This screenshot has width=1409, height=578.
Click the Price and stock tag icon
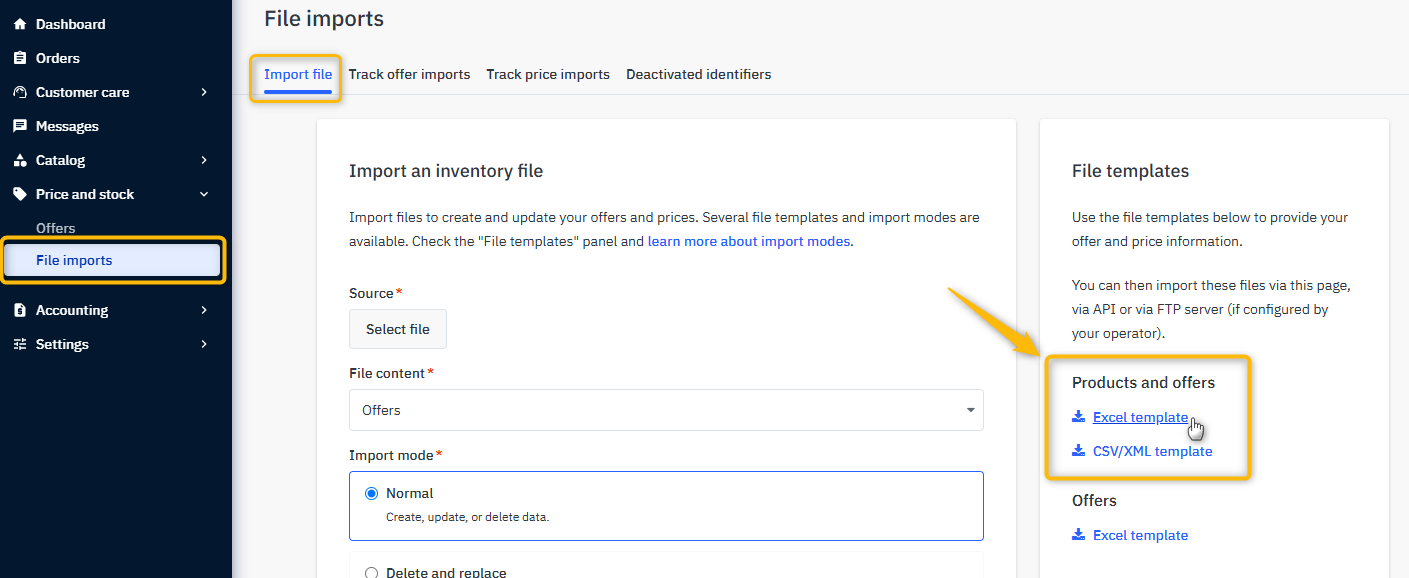click(x=20, y=194)
